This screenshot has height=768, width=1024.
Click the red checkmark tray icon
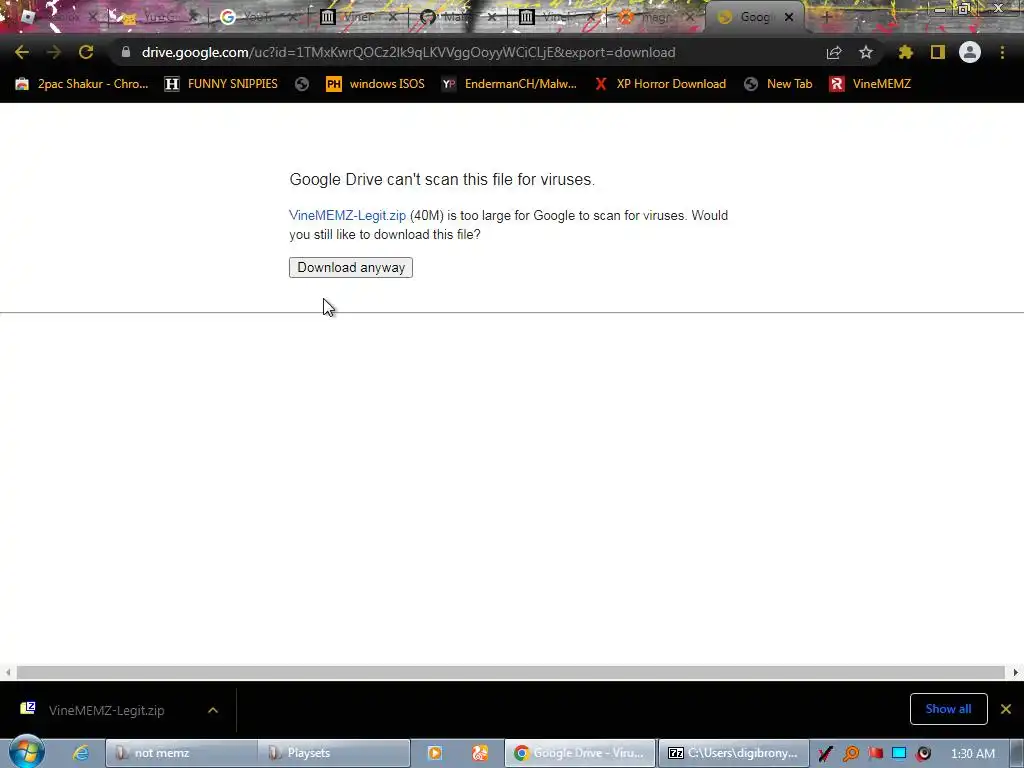point(825,754)
